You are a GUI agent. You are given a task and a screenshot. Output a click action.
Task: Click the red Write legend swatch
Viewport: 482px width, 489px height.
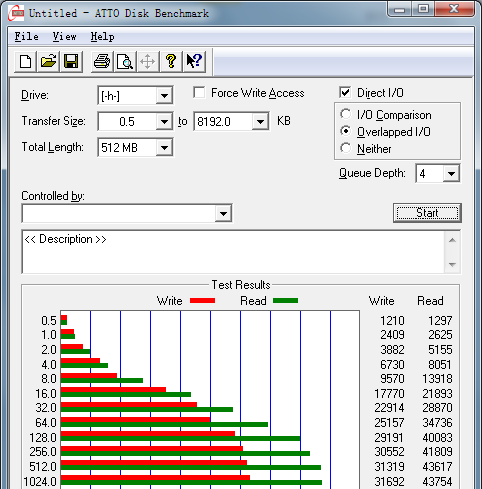[202, 301]
